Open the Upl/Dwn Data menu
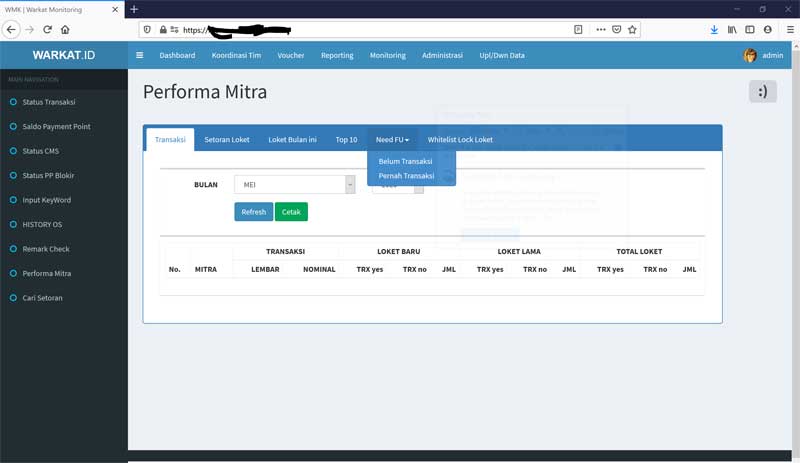This screenshot has height=463, width=800. [x=502, y=55]
